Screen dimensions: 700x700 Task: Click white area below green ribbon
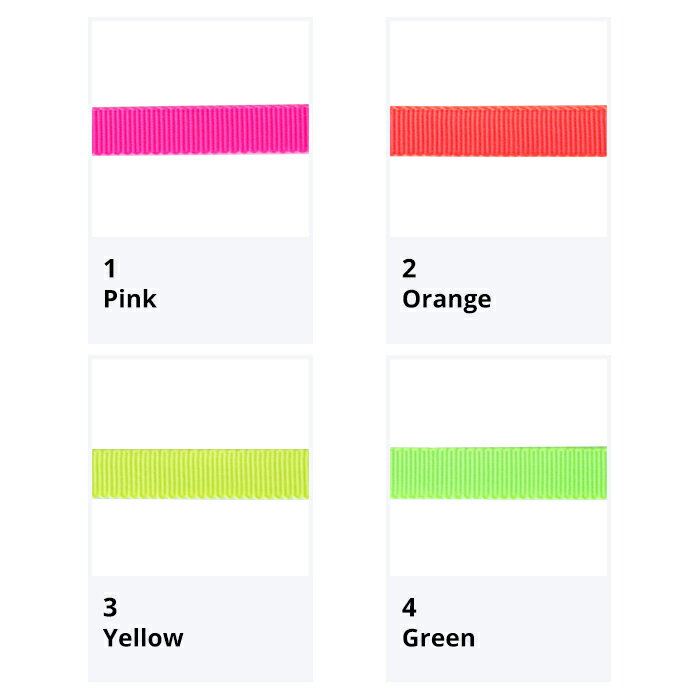(x=498, y=538)
